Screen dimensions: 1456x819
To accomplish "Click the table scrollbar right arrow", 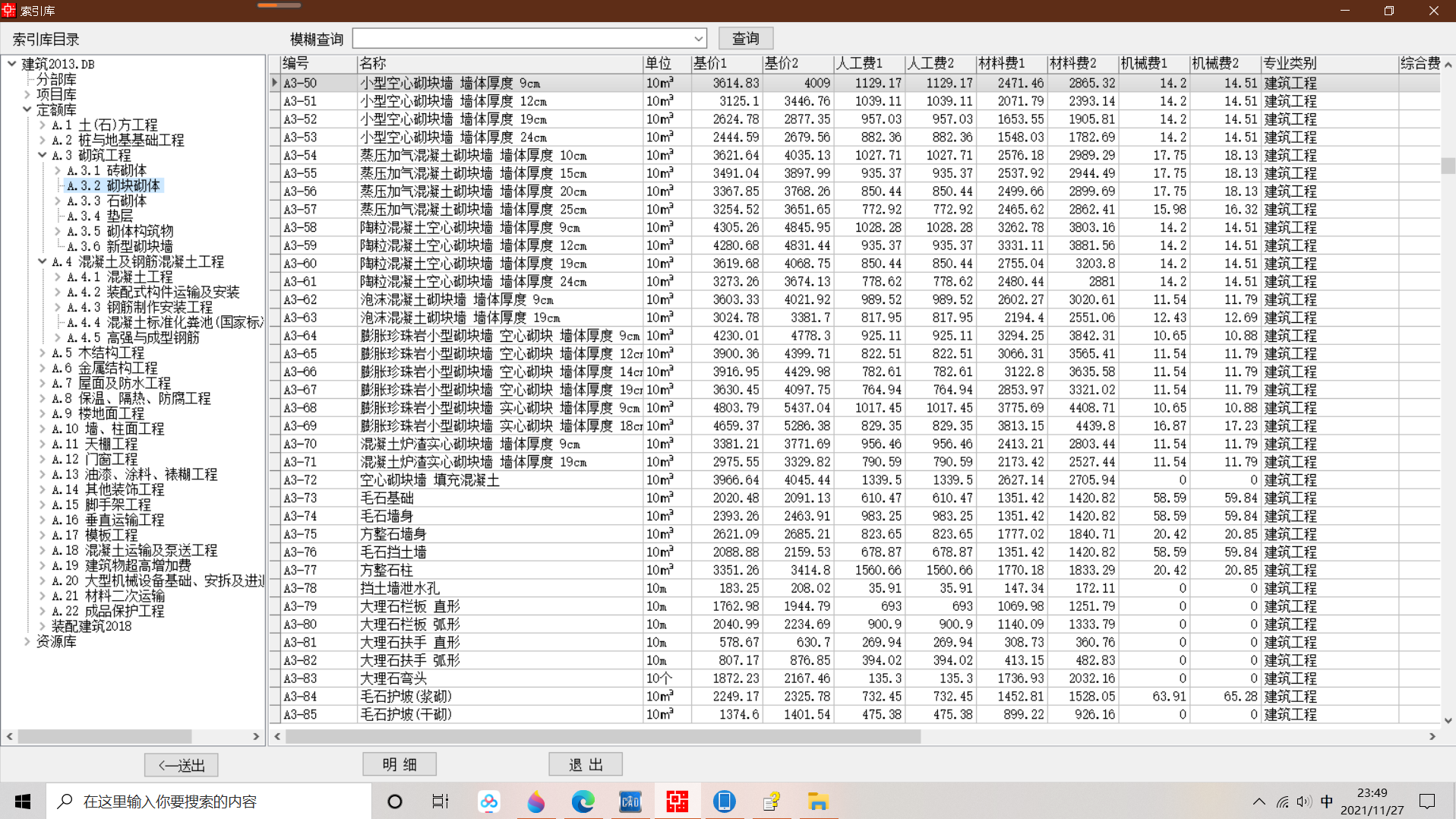I will [x=1432, y=736].
